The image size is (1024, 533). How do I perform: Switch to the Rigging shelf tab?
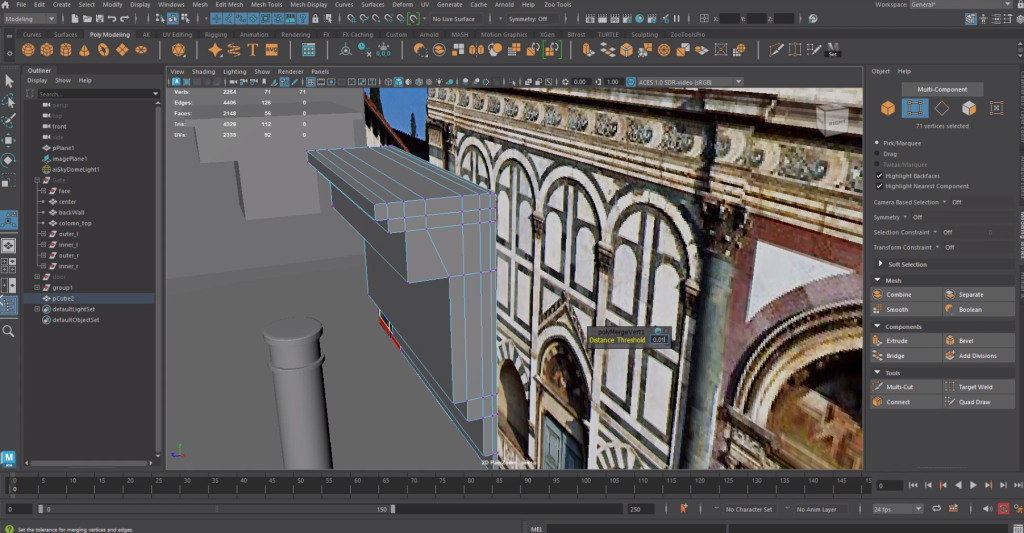tap(216, 35)
